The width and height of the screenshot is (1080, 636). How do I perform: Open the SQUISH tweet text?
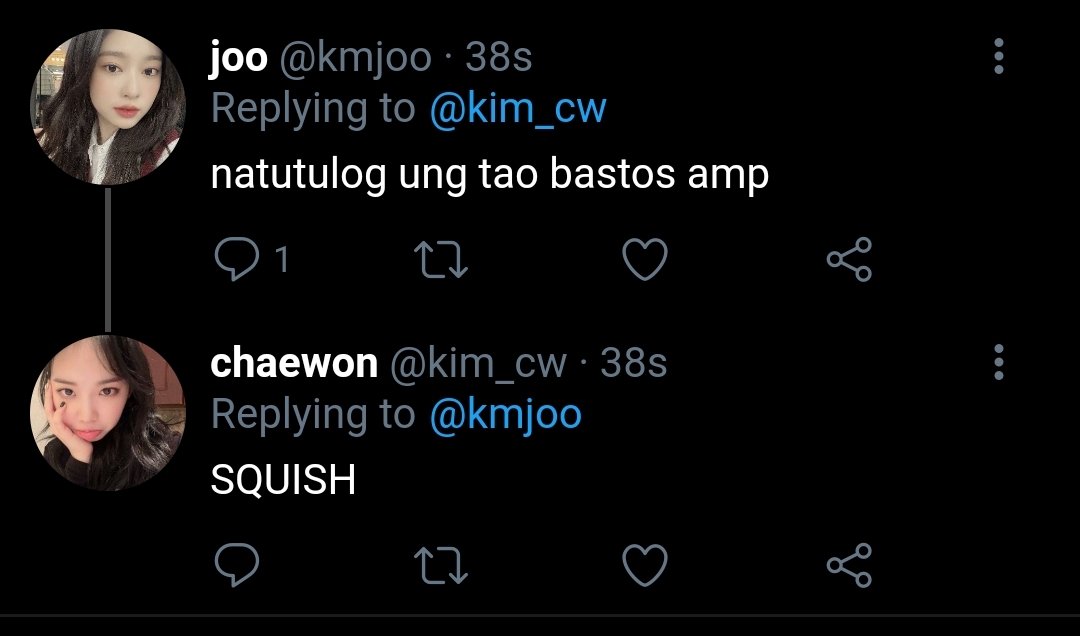(283, 480)
